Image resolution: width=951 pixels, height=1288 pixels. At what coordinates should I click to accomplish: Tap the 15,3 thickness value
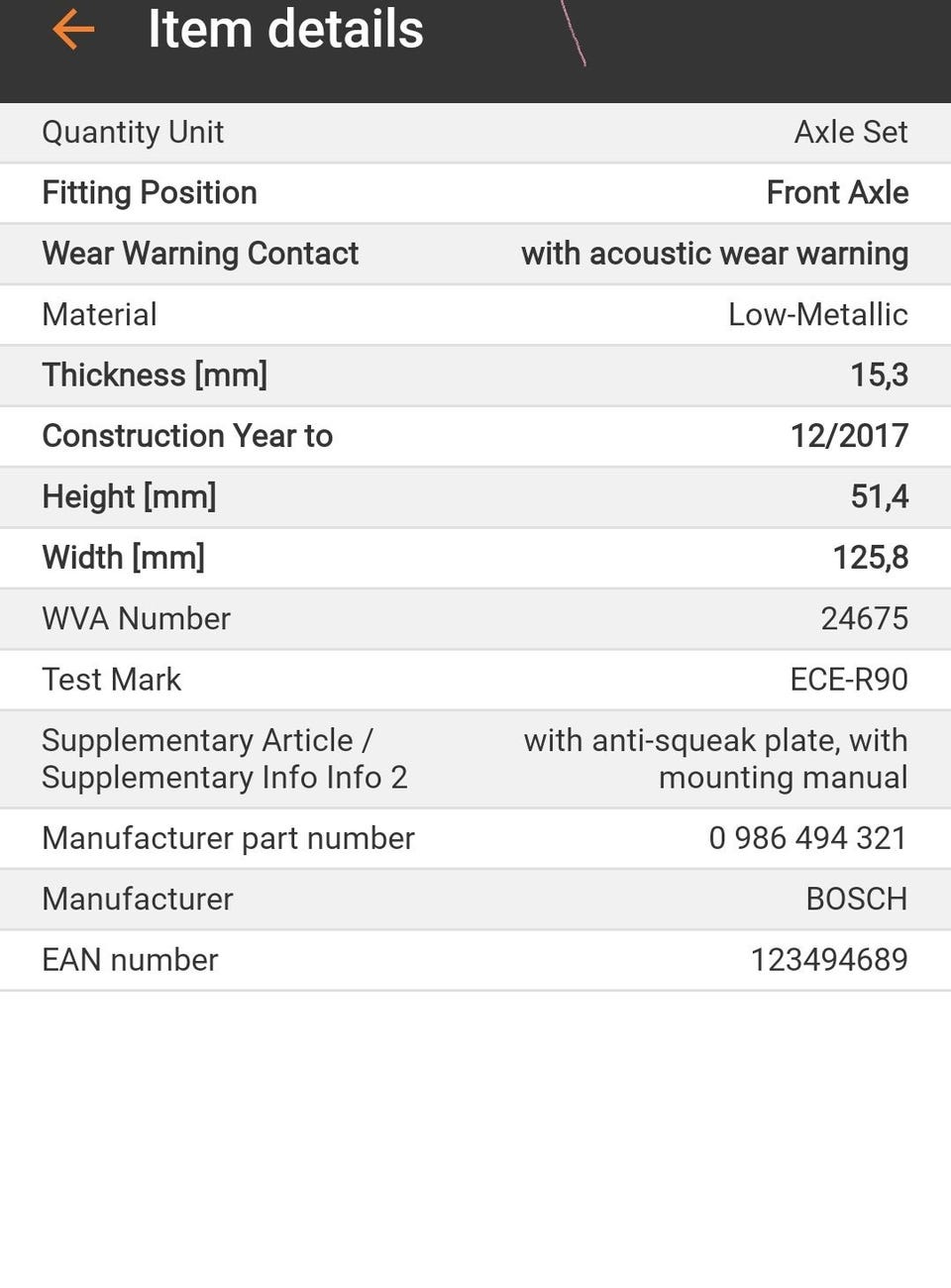pyautogui.click(x=879, y=376)
